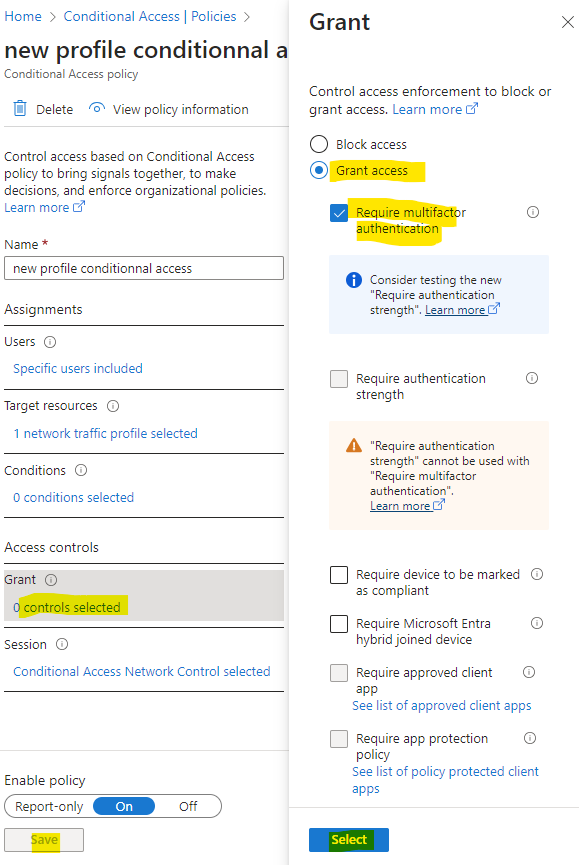Image resolution: width=579 pixels, height=865 pixels.
Task: Open Conditional Access | Policies breadcrumb
Action: (x=150, y=17)
